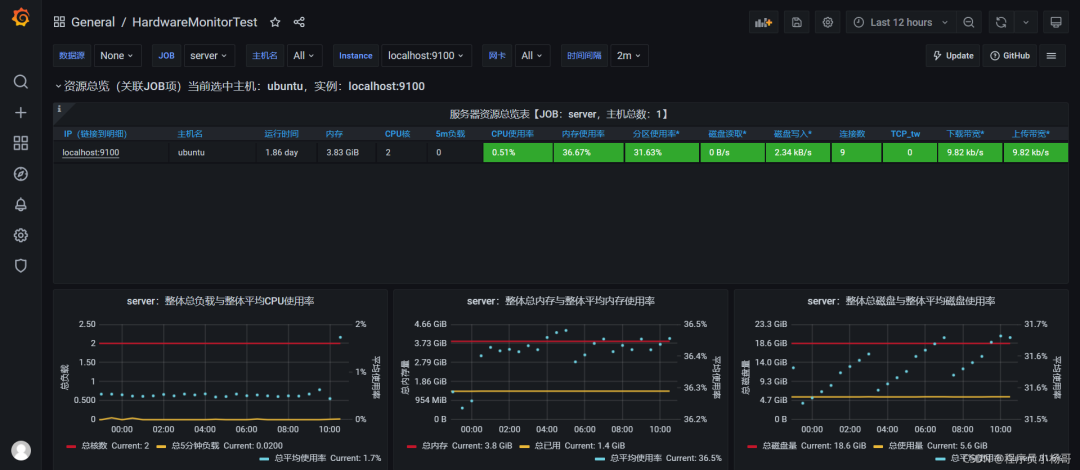Open the Explore compass icon

[21, 174]
